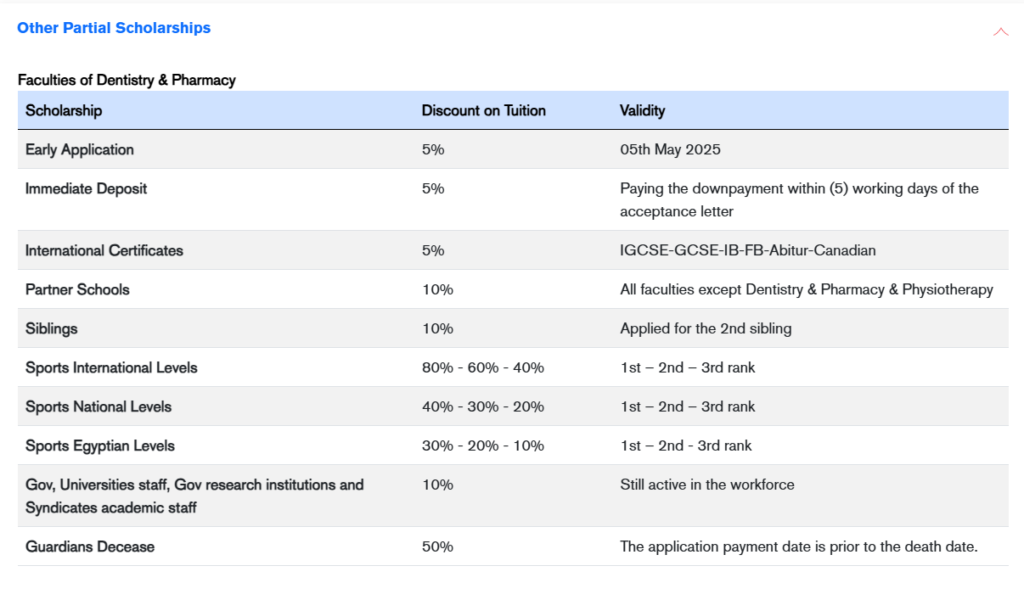Click Still active in the workforce text
The height and width of the screenshot is (594, 1024).
[x=707, y=485]
